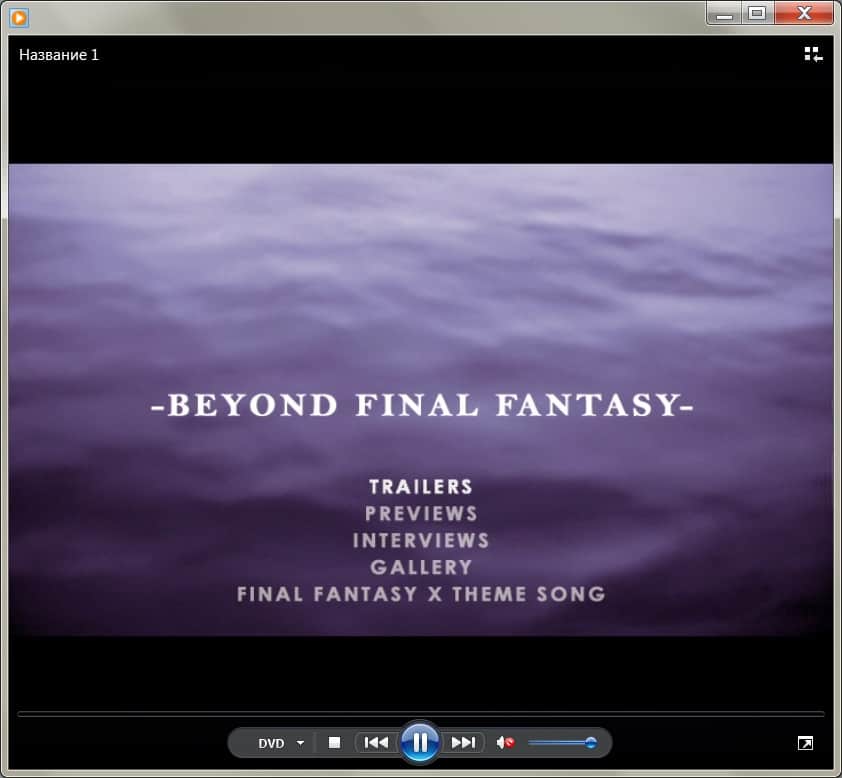The height and width of the screenshot is (778, 842).
Task: Pause the DVD playback
Action: pyautogui.click(x=420, y=743)
